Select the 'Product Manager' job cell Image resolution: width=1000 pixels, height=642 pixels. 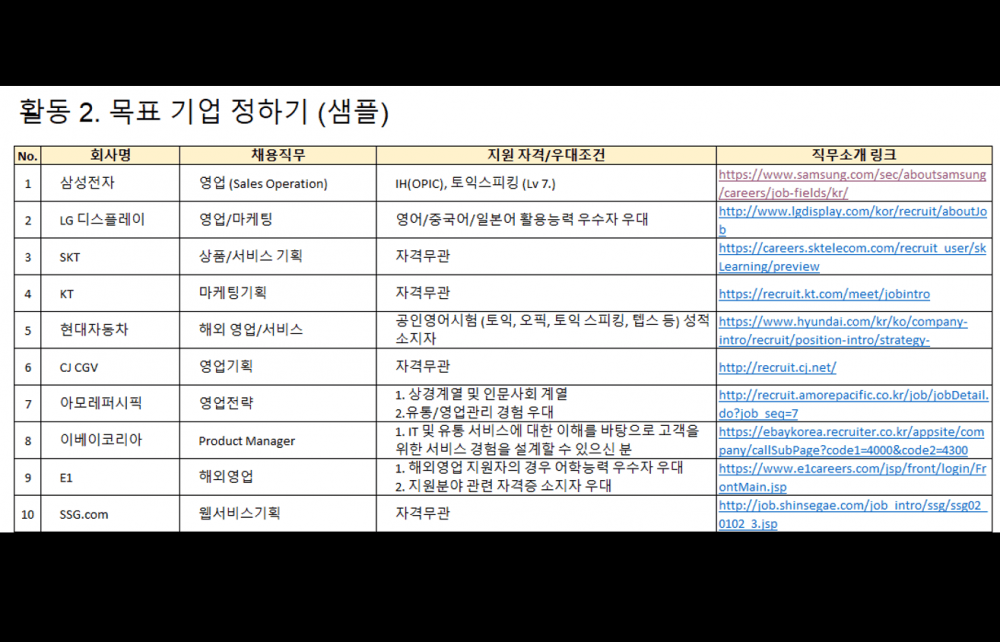[x=278, y=440]
